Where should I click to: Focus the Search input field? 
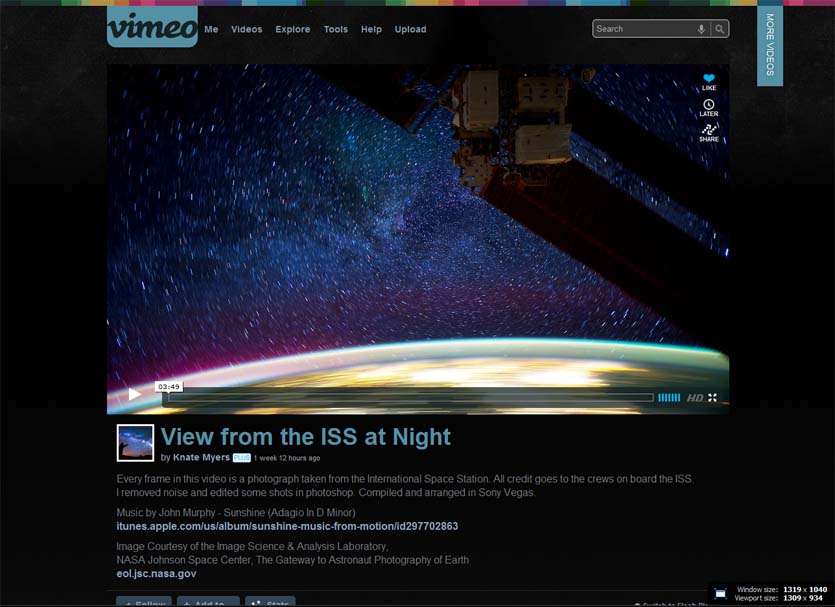pos(644,29)
